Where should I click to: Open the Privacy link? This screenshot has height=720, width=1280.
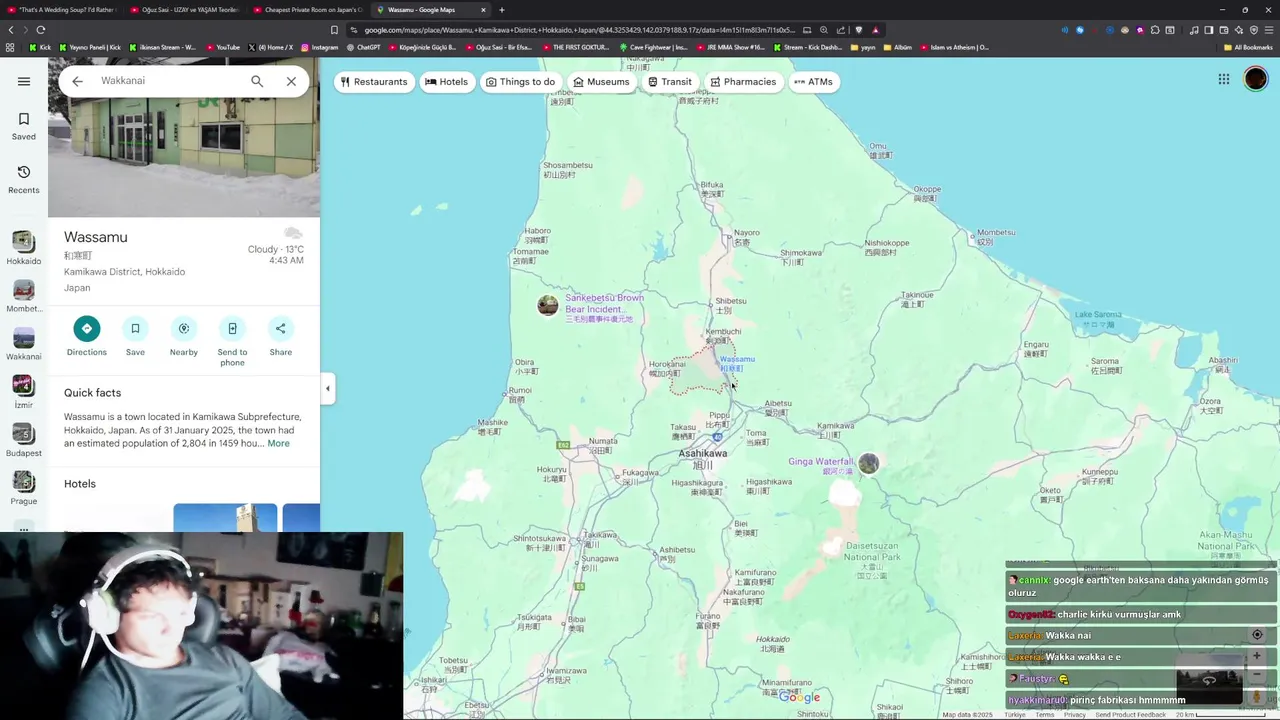1075,715
